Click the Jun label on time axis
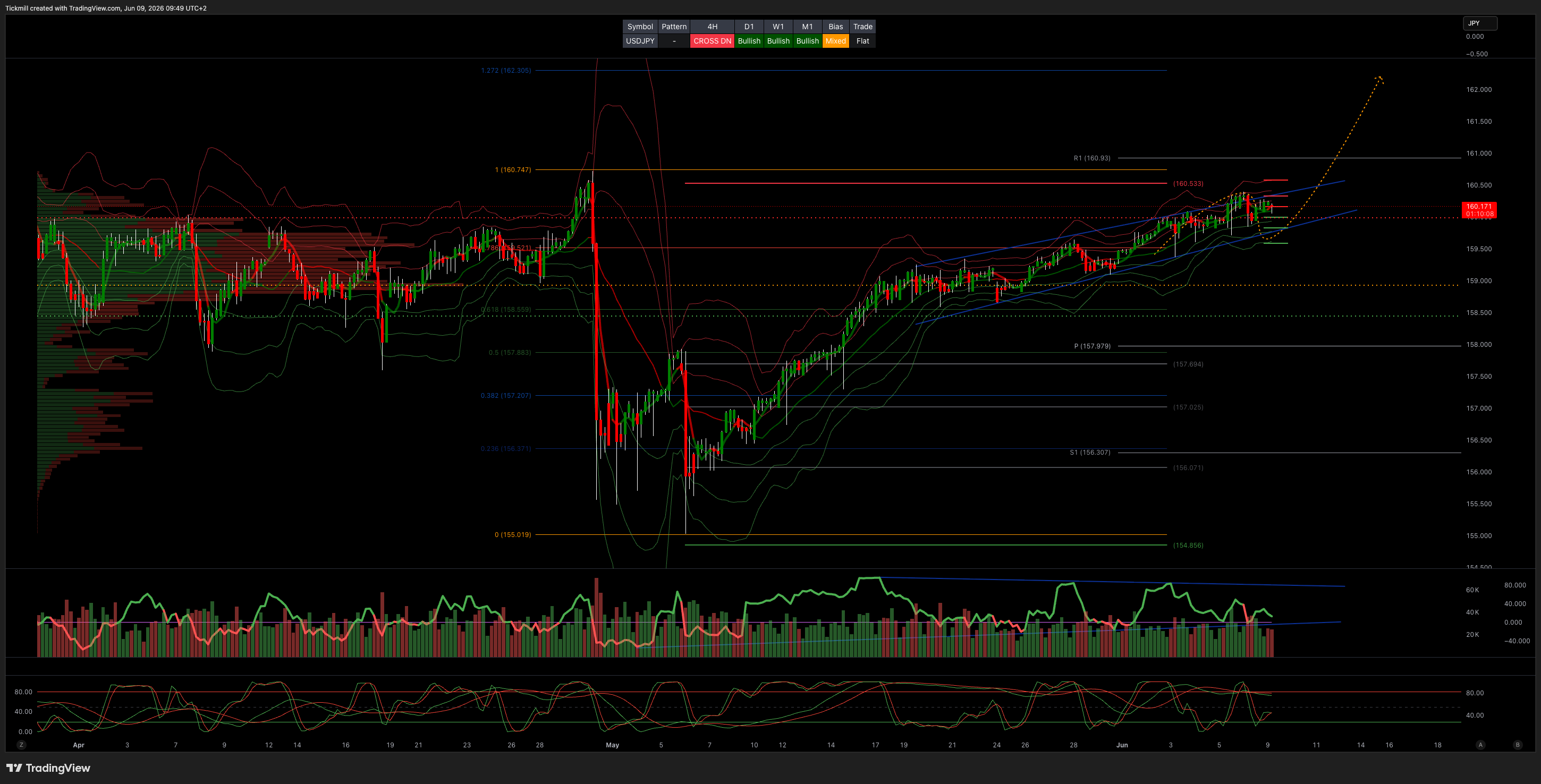The width and height of the screenshot is (1541, 784). point(1122,745)
